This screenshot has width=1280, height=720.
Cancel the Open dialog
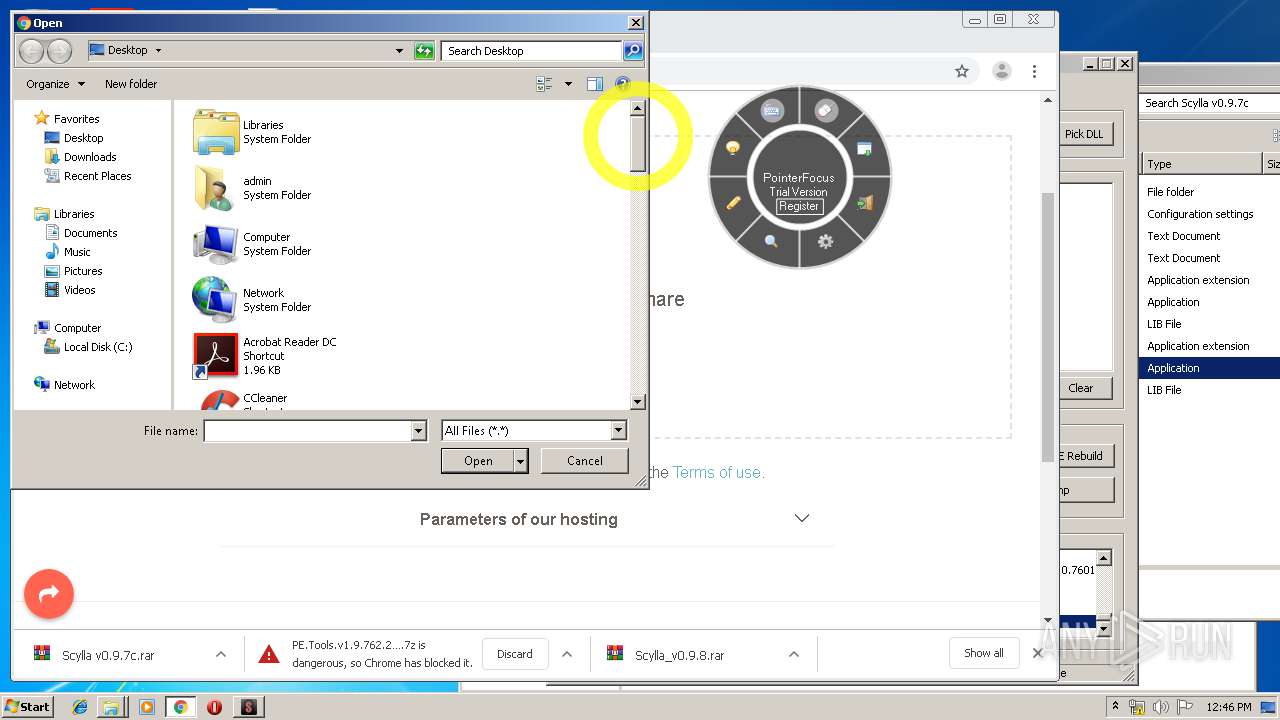[x=585, y=461]
